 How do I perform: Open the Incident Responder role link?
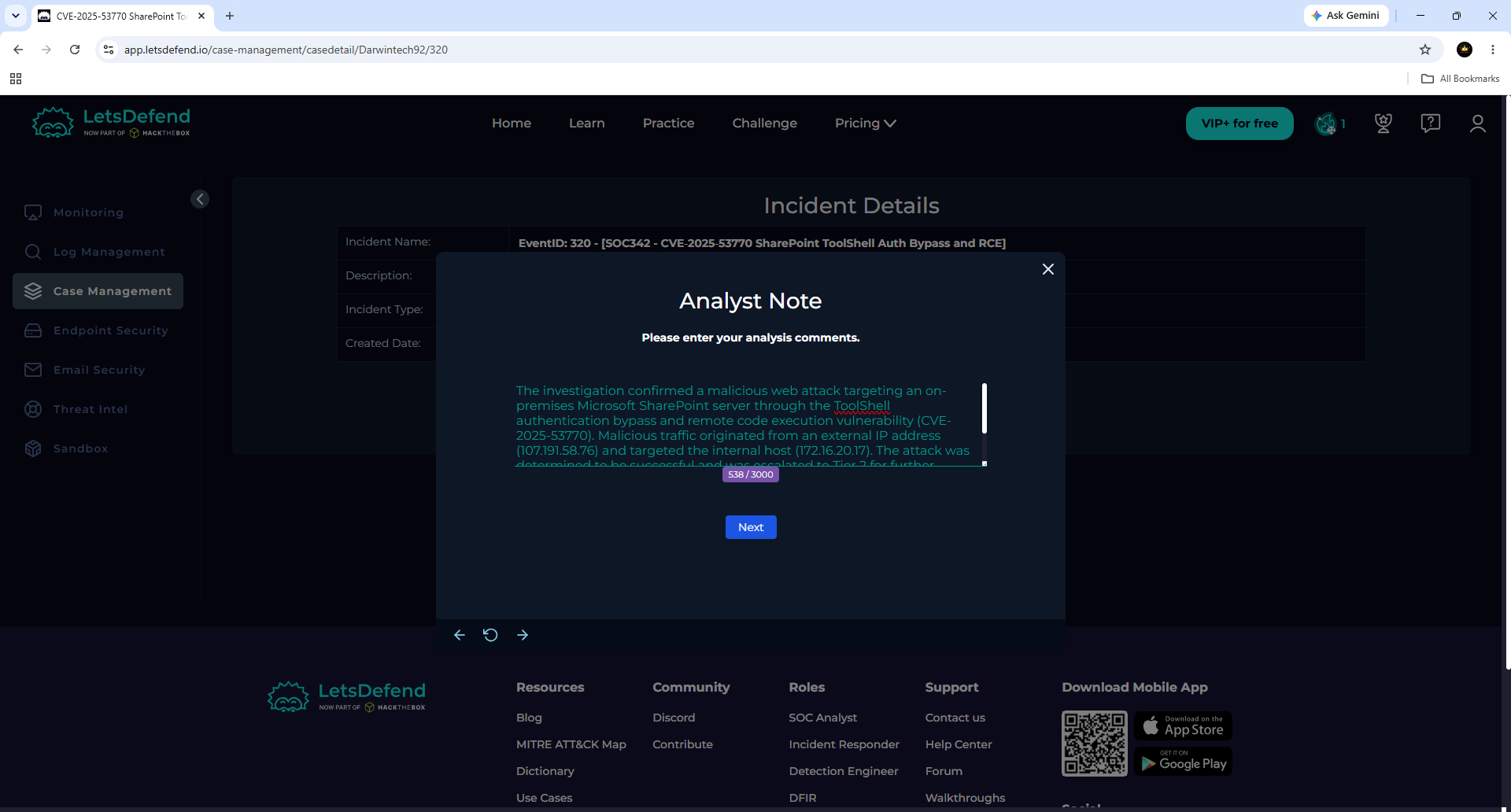tap(844, 744)
